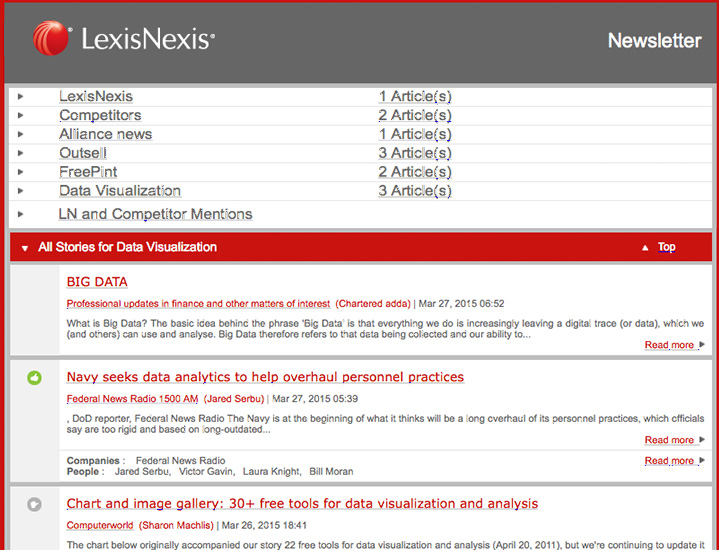
Task: Click the Sharon Machlis author link
Action: (176, 525)
